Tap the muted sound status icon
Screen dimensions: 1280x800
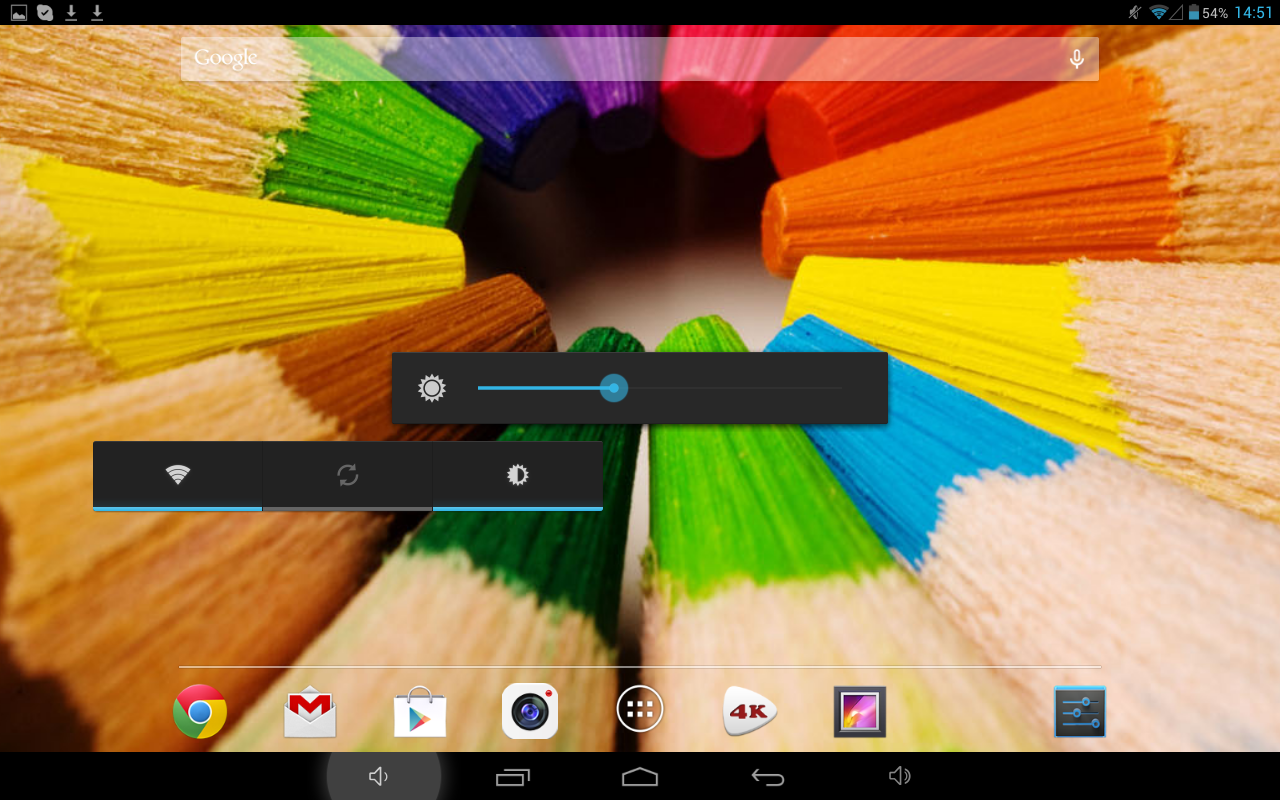tap(1135, 13)
